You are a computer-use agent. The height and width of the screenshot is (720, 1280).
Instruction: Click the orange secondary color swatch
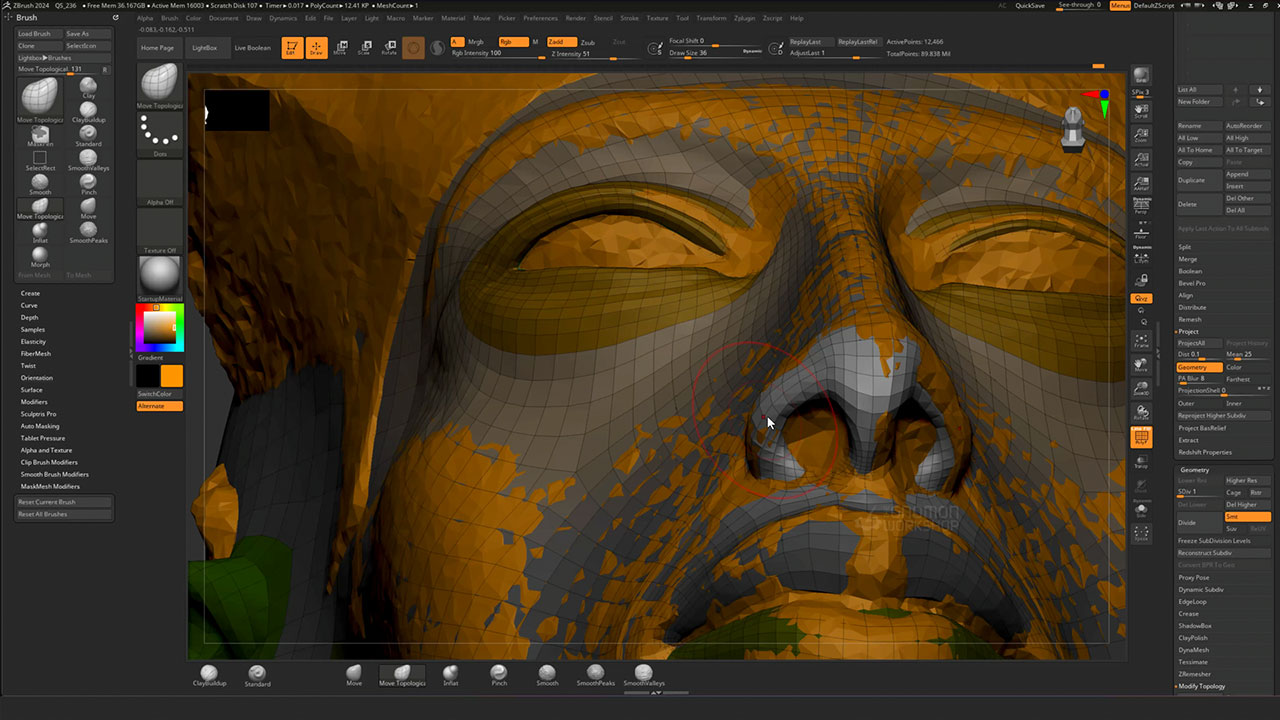pyautogui.click(x=172, y=376)
